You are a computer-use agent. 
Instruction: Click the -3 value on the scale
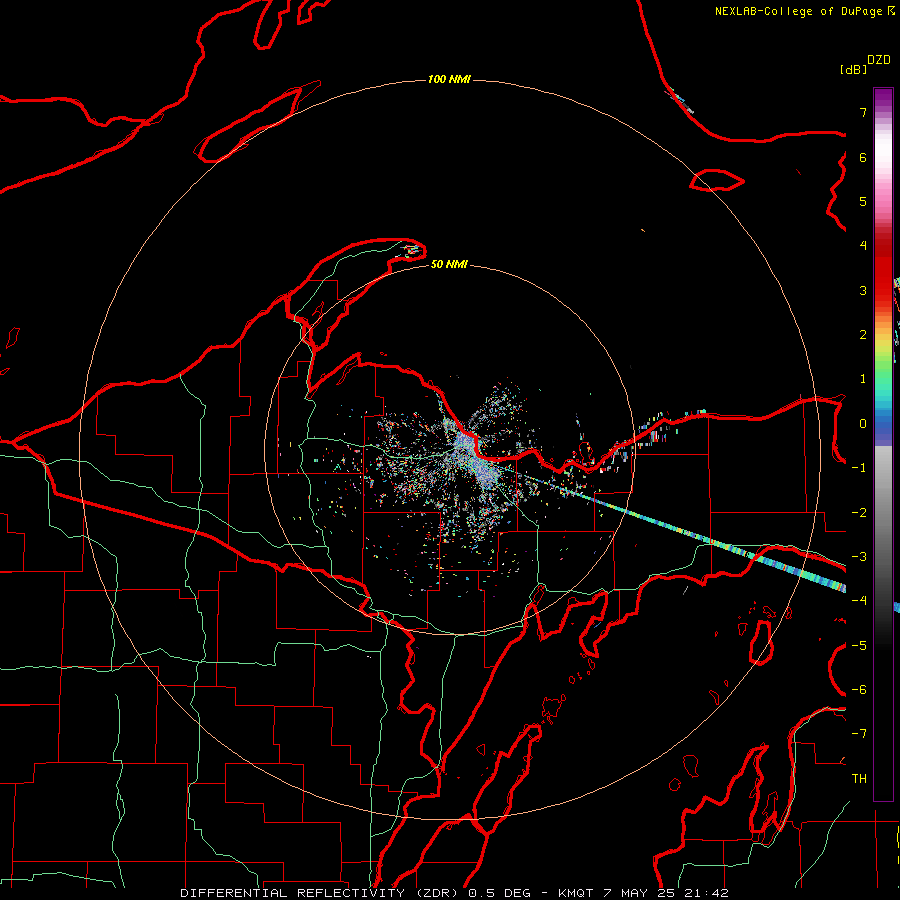[x=859, y=557]
